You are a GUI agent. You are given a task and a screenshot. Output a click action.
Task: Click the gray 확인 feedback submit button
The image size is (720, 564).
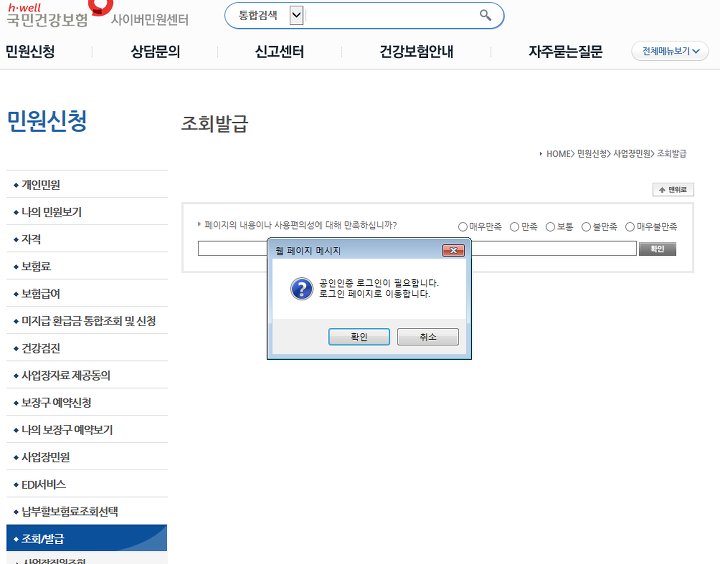tap(658, 249)
